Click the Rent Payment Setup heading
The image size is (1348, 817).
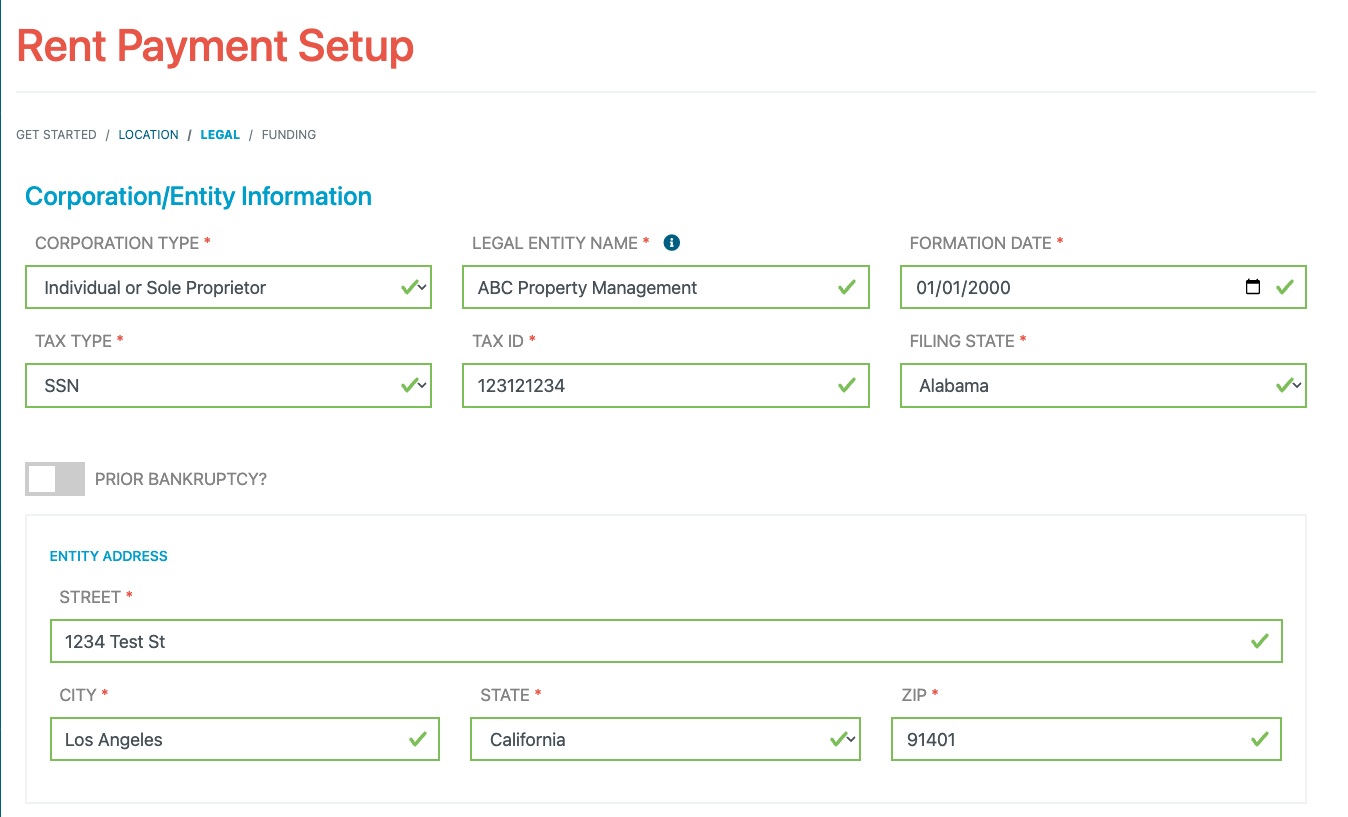[215, 46]
